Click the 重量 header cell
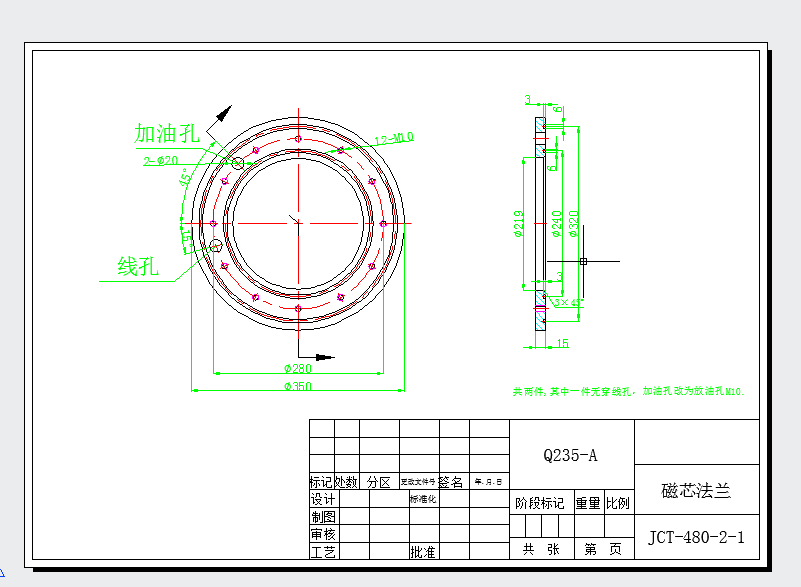 coord(588,503)
